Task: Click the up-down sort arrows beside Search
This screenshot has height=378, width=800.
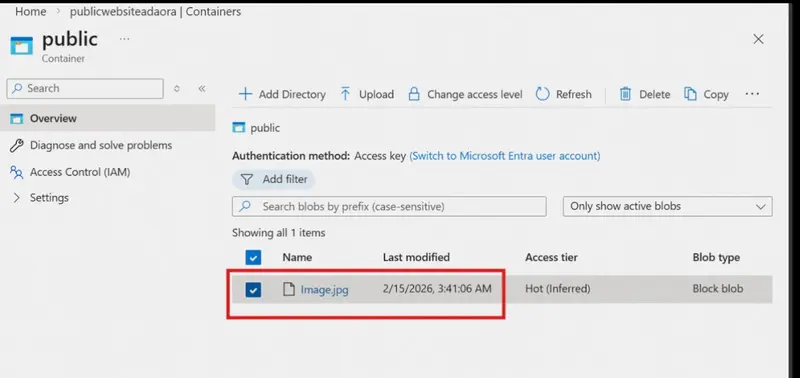Action: tap(177, 89)
